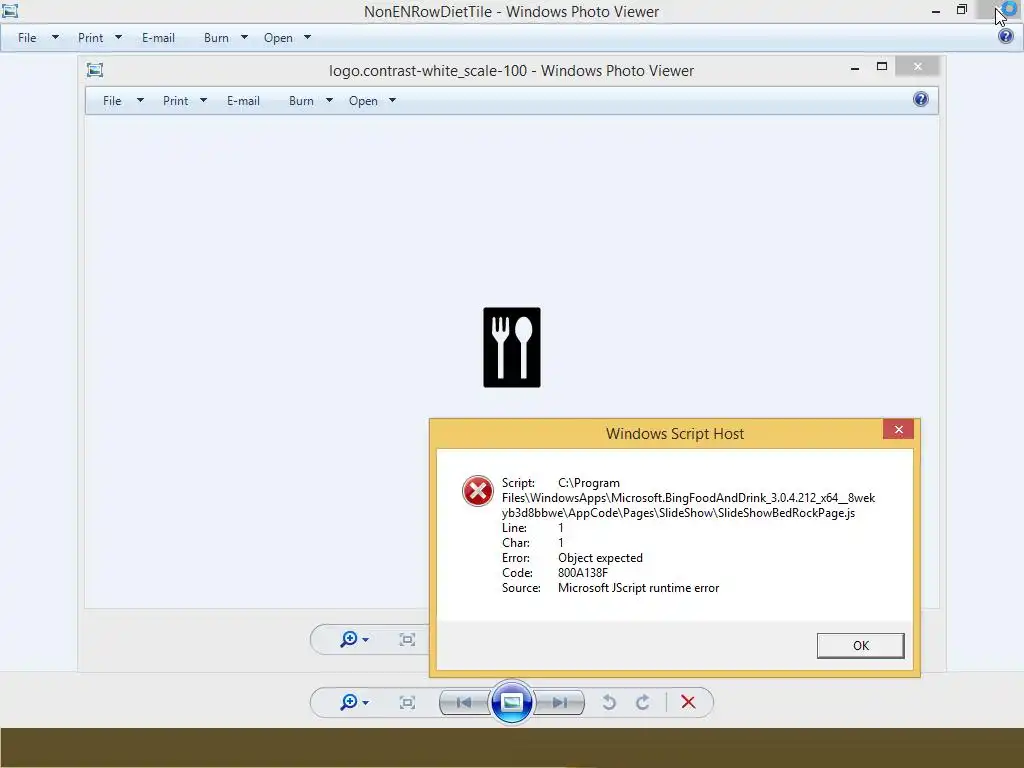This screenshot has height=768, width=1024.
Task: Click E-mail in NonENRowDietTile window
Action: coord(158,38)
